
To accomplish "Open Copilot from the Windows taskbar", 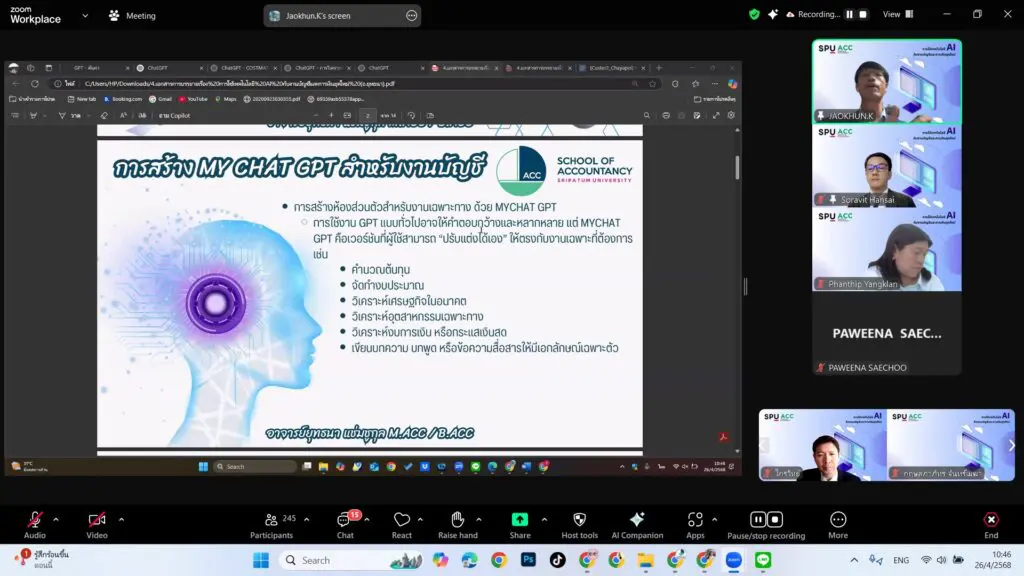I will pos(440,560).
